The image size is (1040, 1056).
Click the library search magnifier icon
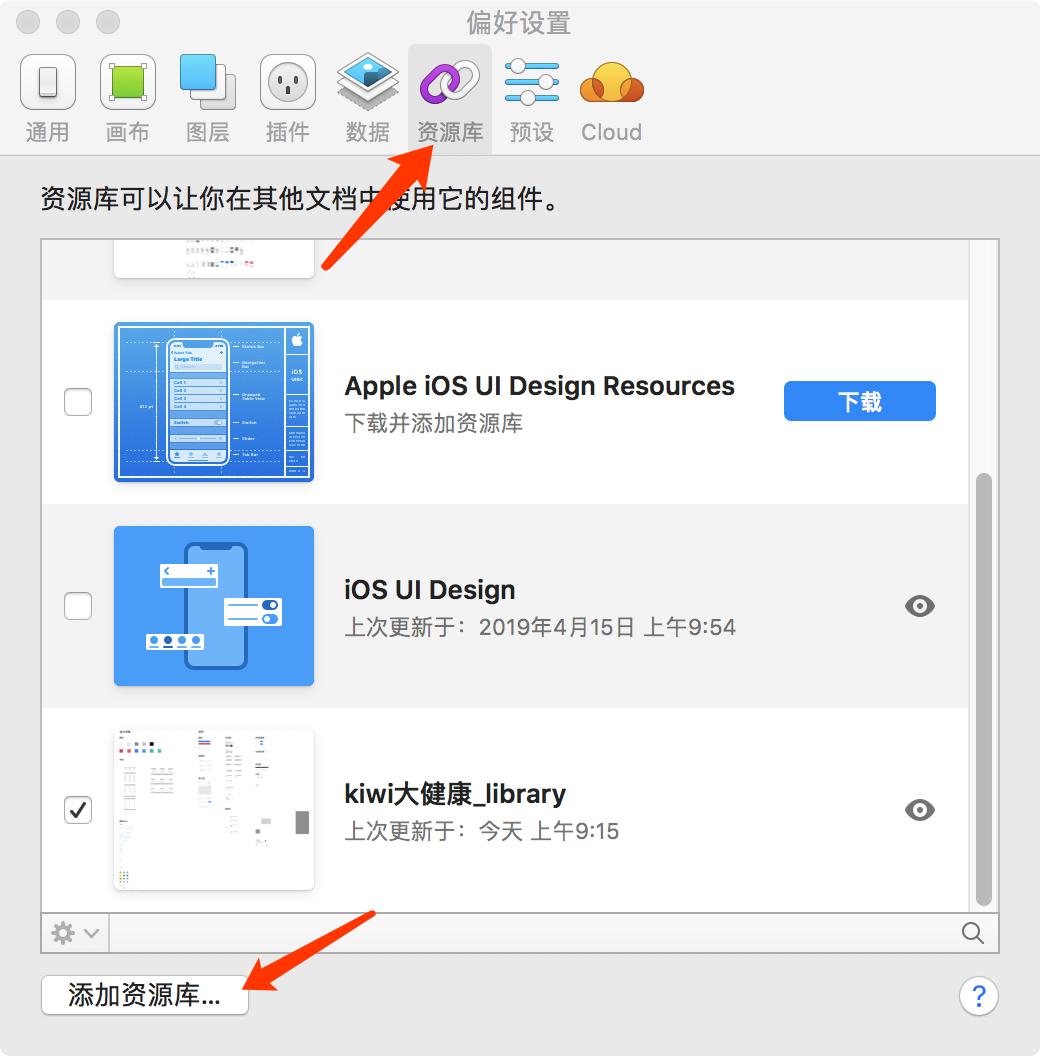[x=973, y=933]
